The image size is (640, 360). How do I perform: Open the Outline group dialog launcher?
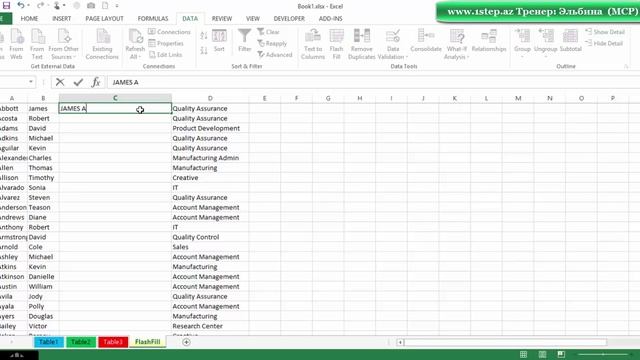pos(626,66)
